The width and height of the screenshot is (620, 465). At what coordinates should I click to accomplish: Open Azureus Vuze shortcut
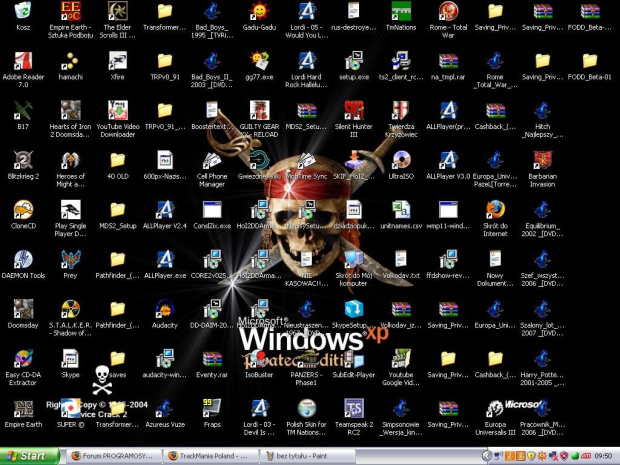165,408
